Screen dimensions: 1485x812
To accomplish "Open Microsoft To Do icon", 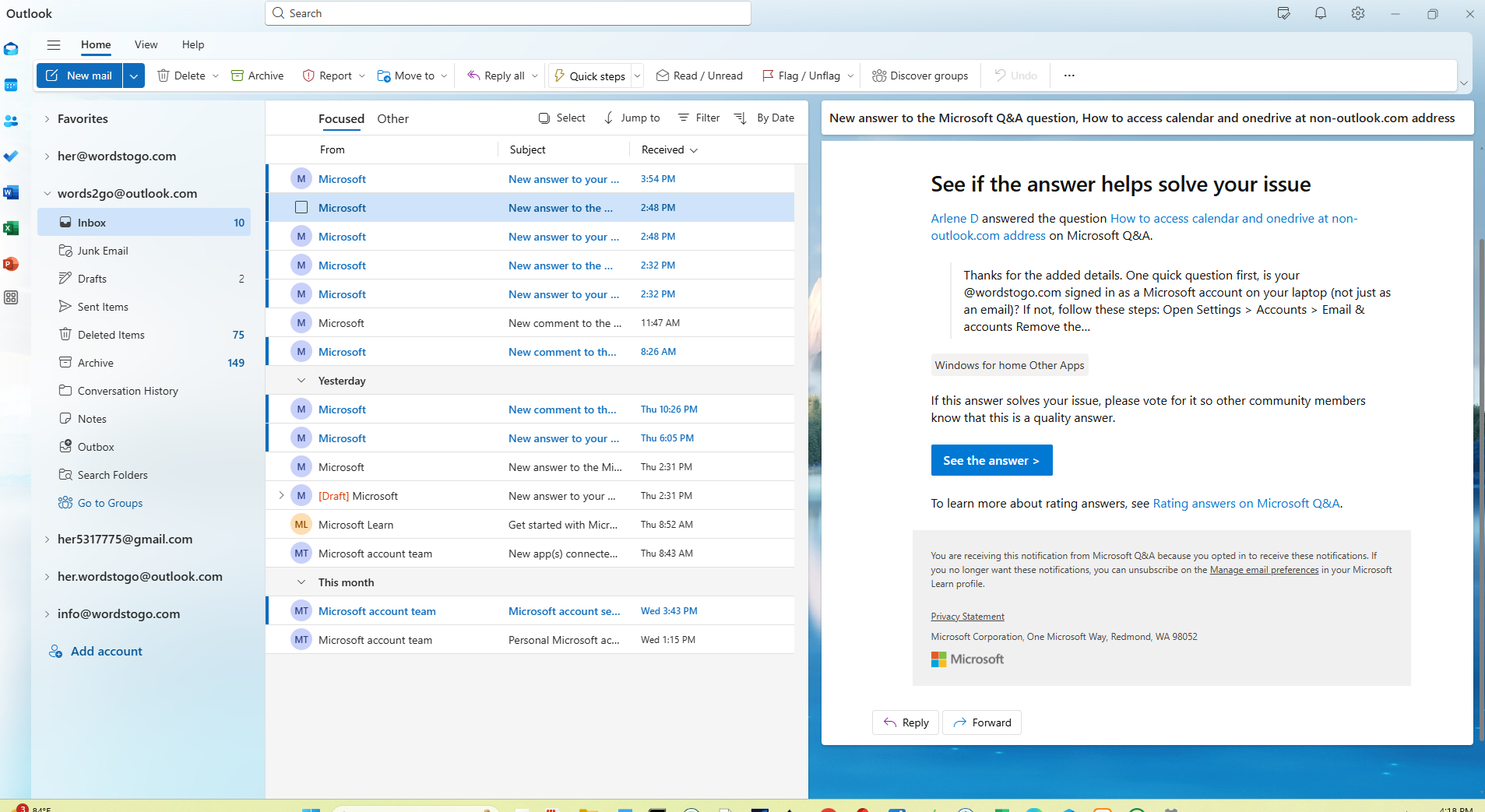I will [x=10, y=156].
